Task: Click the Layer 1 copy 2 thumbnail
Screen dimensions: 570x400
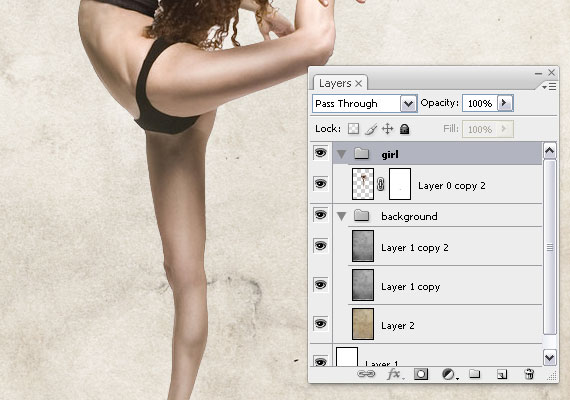Action: 363,246
